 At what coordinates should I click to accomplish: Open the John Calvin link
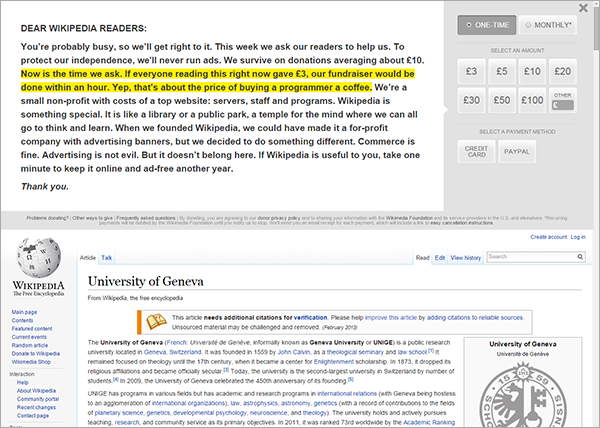pos(293,352)
